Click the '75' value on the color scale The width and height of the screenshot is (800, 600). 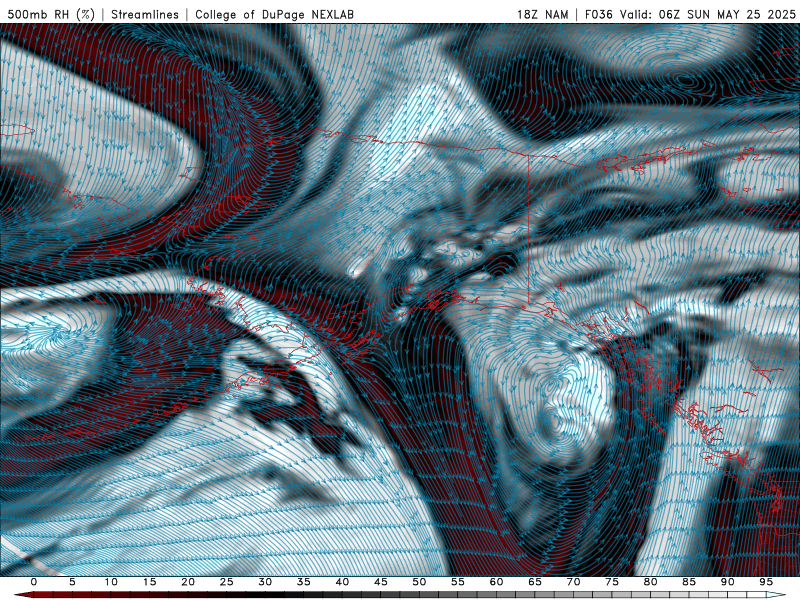[612, 582]
